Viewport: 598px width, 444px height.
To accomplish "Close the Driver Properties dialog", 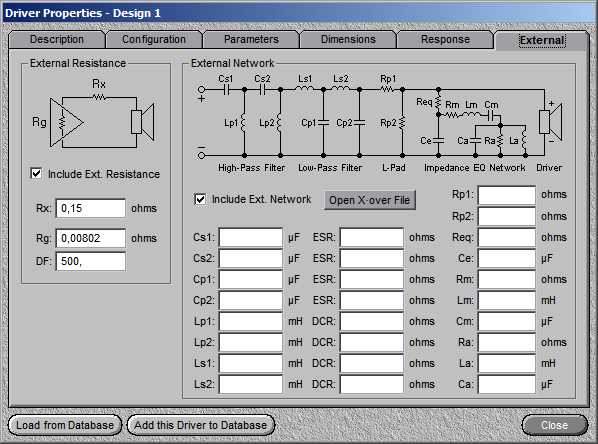I will [x=555, y=425].
